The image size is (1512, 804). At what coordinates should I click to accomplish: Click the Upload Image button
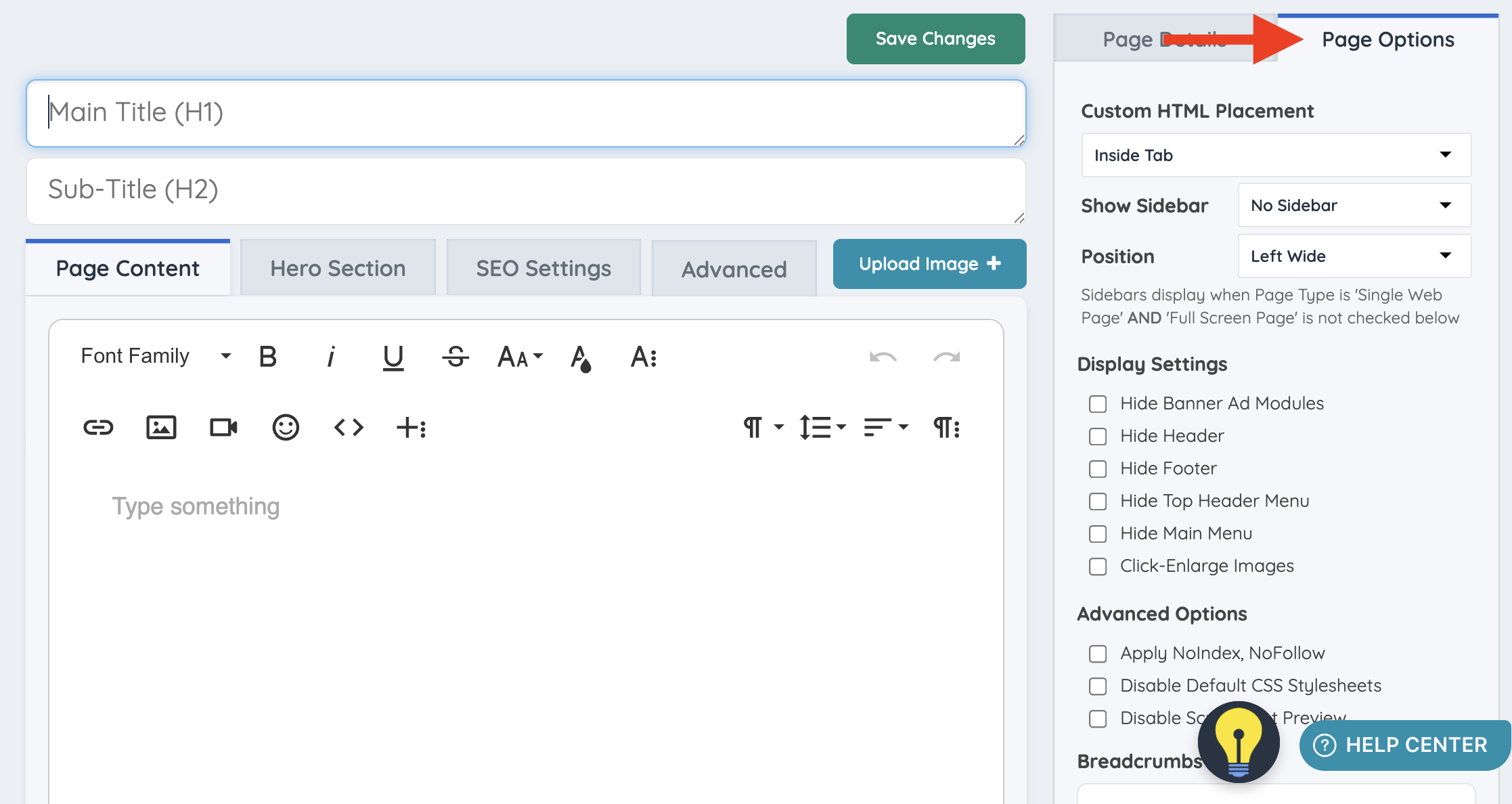click(929, 264)
